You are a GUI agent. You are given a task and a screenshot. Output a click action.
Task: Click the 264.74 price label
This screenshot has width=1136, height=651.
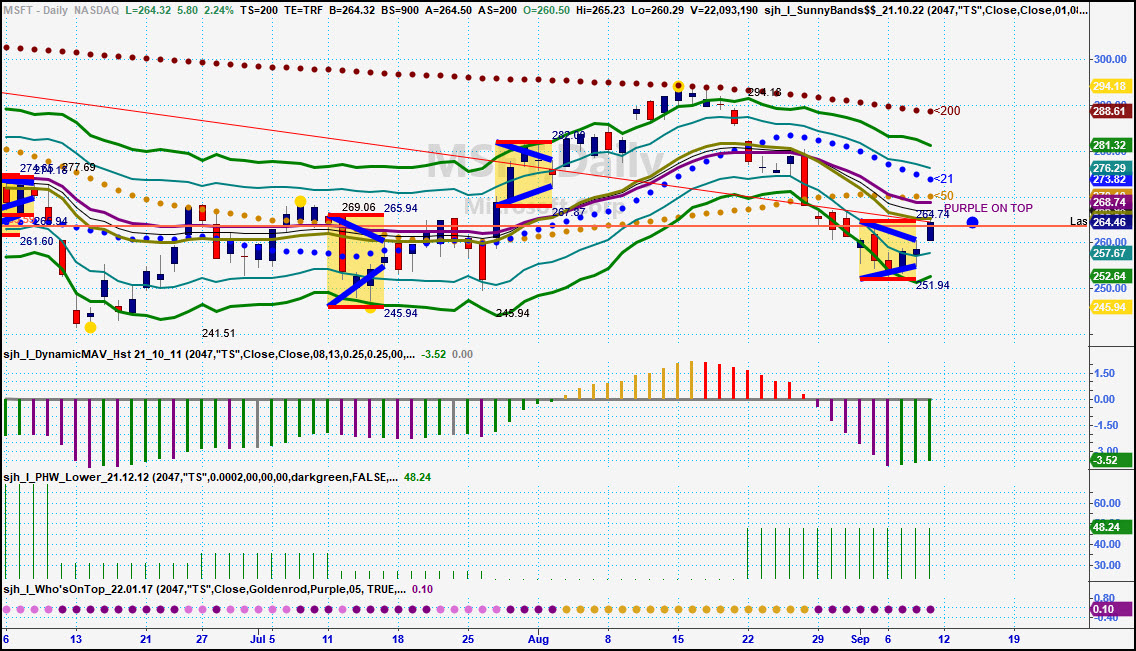[x=932, y=214]
